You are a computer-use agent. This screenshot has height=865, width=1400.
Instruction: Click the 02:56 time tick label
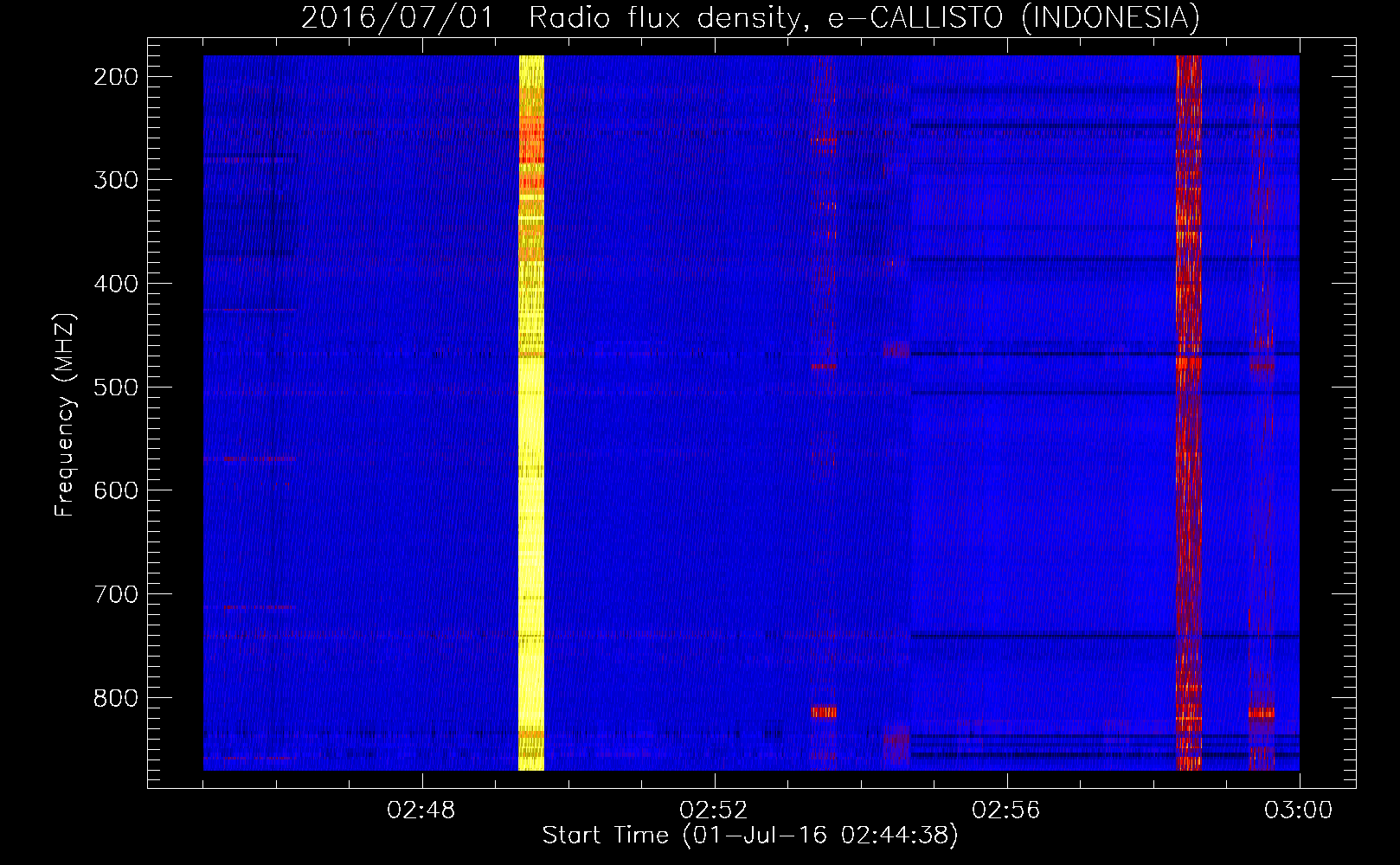1006,811
